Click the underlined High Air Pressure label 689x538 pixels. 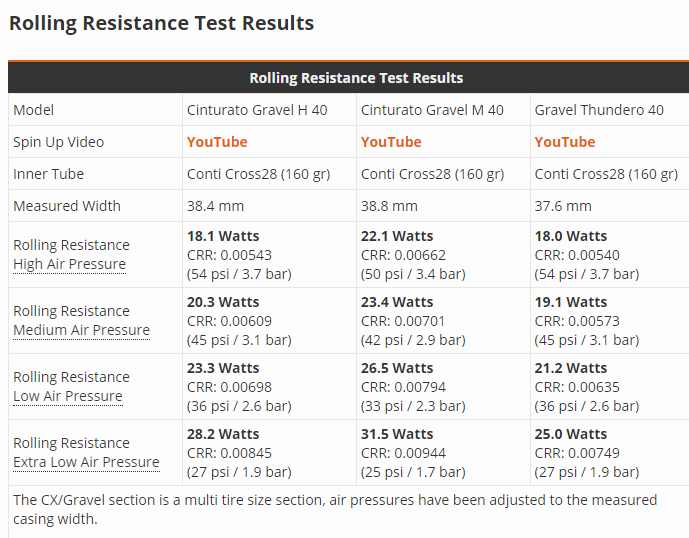pyautogui.click(x=69, y=264)
